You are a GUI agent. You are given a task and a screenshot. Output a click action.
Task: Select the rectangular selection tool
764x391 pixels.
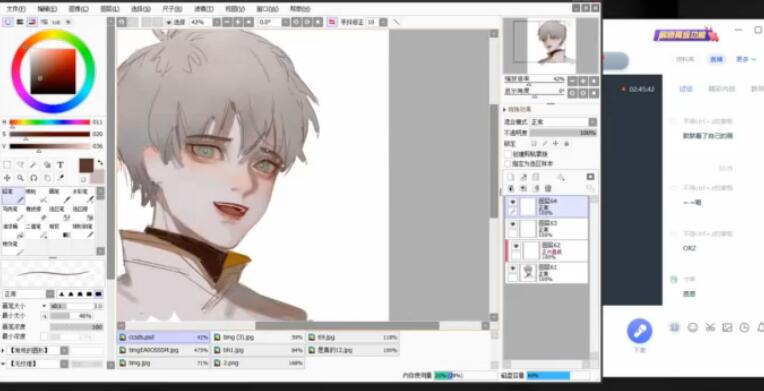tap(7, 165)
